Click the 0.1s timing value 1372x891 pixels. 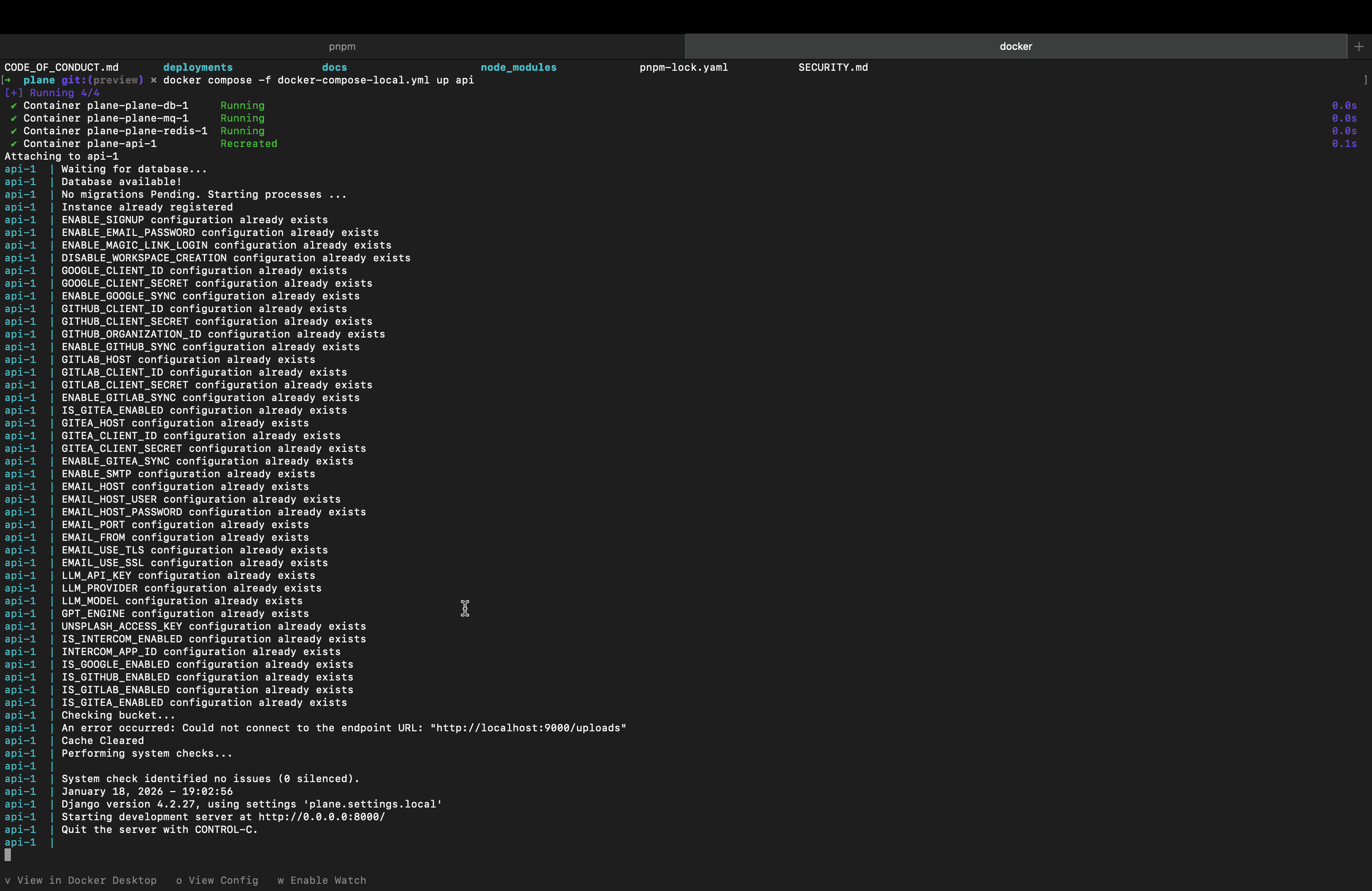click(1344, 143)
